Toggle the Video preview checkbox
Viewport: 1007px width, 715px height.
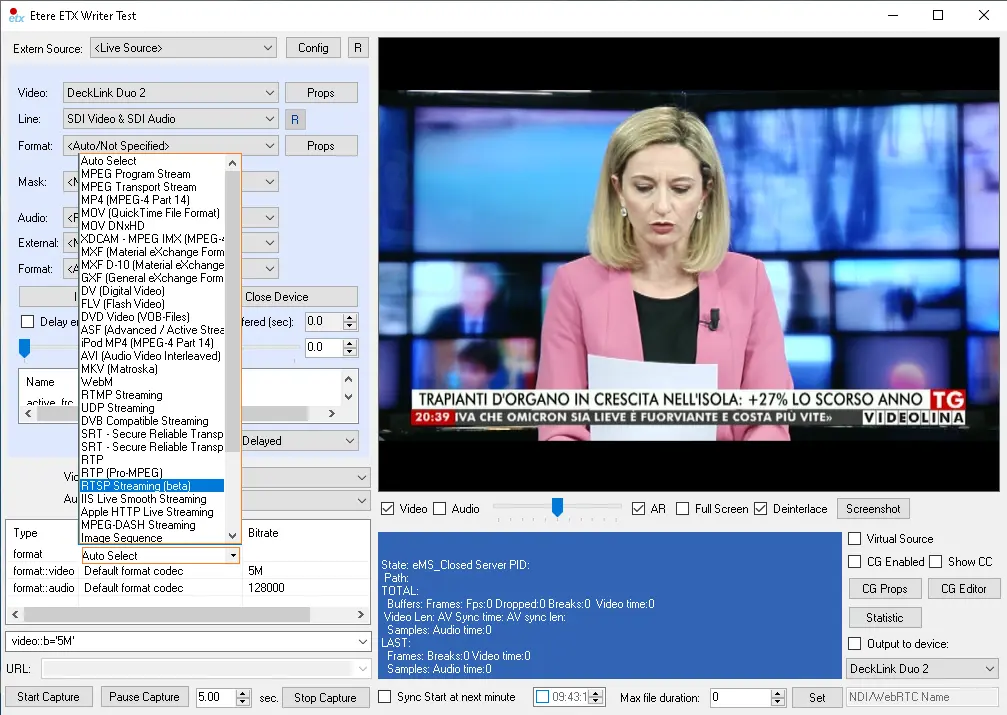tap(388, 509)
